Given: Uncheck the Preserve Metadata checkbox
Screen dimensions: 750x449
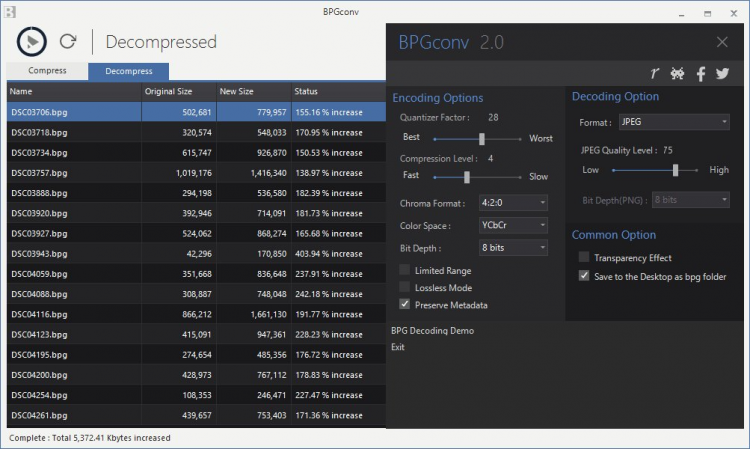Looking at the screenshot, I should point(405,304).
